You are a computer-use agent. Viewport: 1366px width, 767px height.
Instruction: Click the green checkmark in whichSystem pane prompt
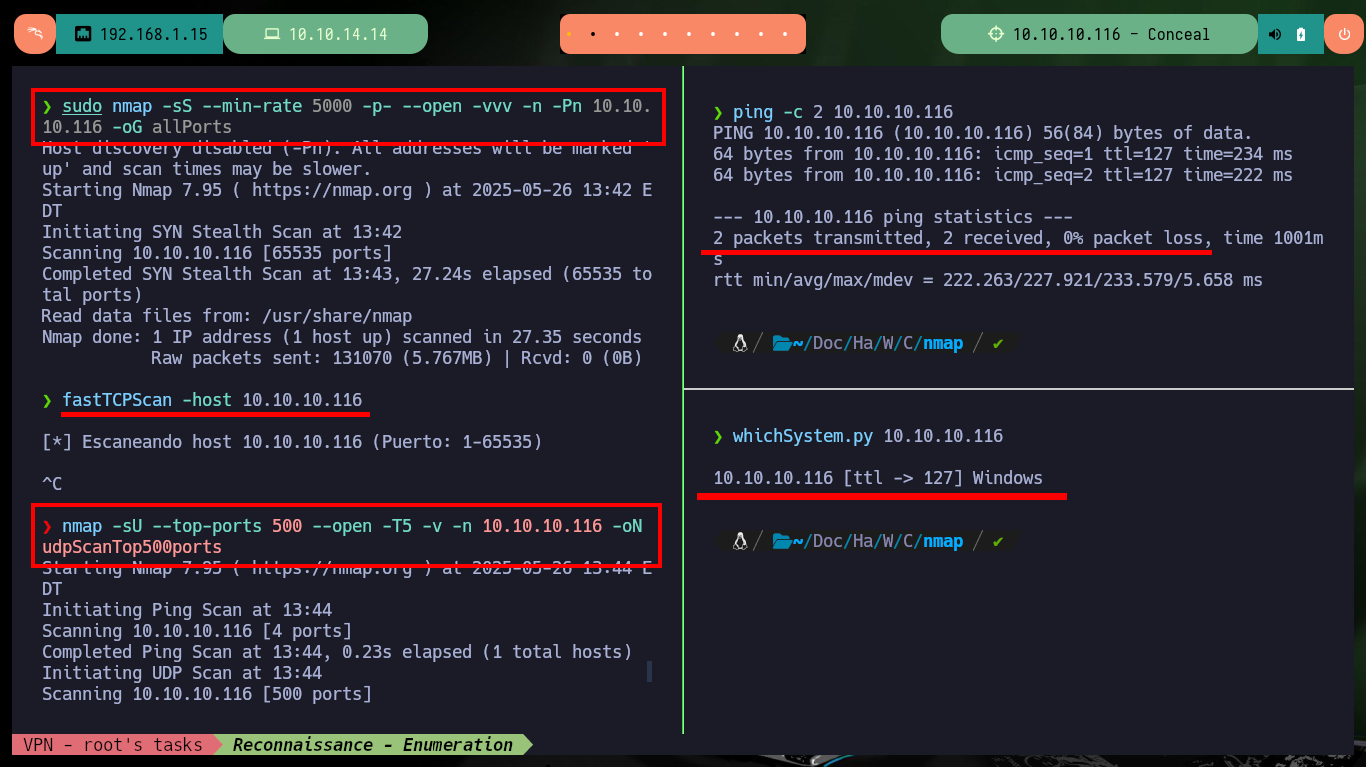(x=998, y=541)
